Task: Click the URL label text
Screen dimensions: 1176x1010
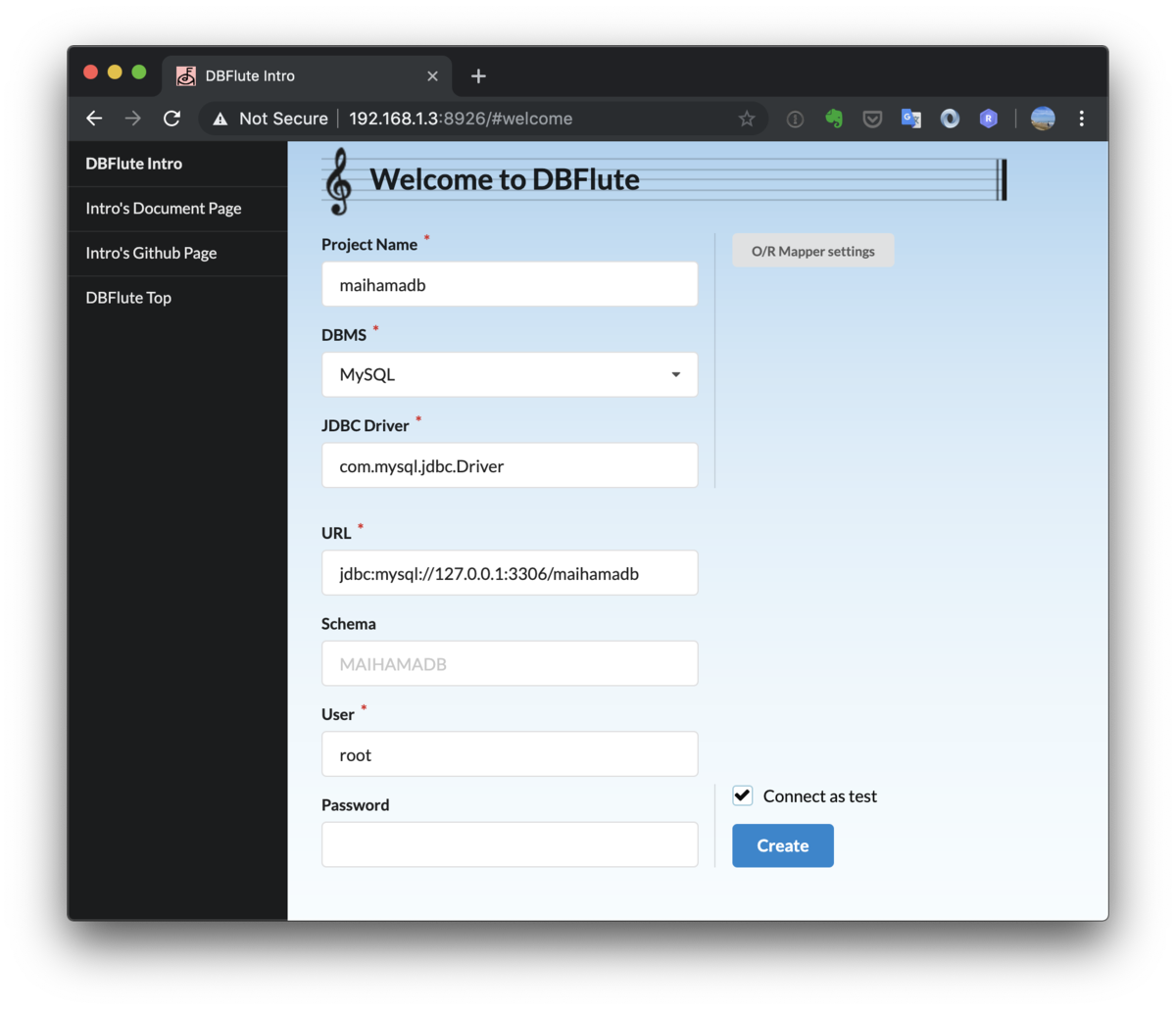Action: tap(336, 533)
